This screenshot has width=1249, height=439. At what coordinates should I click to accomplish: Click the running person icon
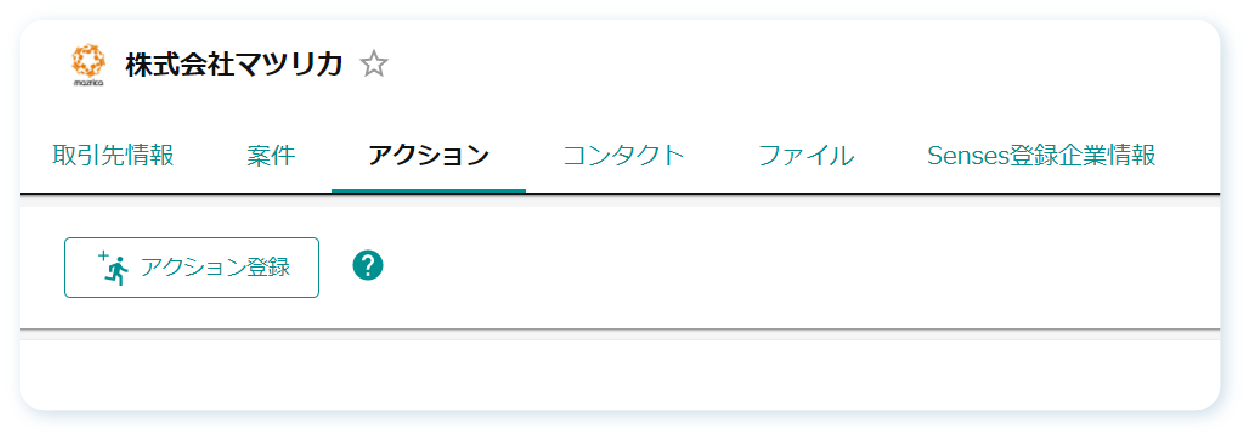coord(118,271)
